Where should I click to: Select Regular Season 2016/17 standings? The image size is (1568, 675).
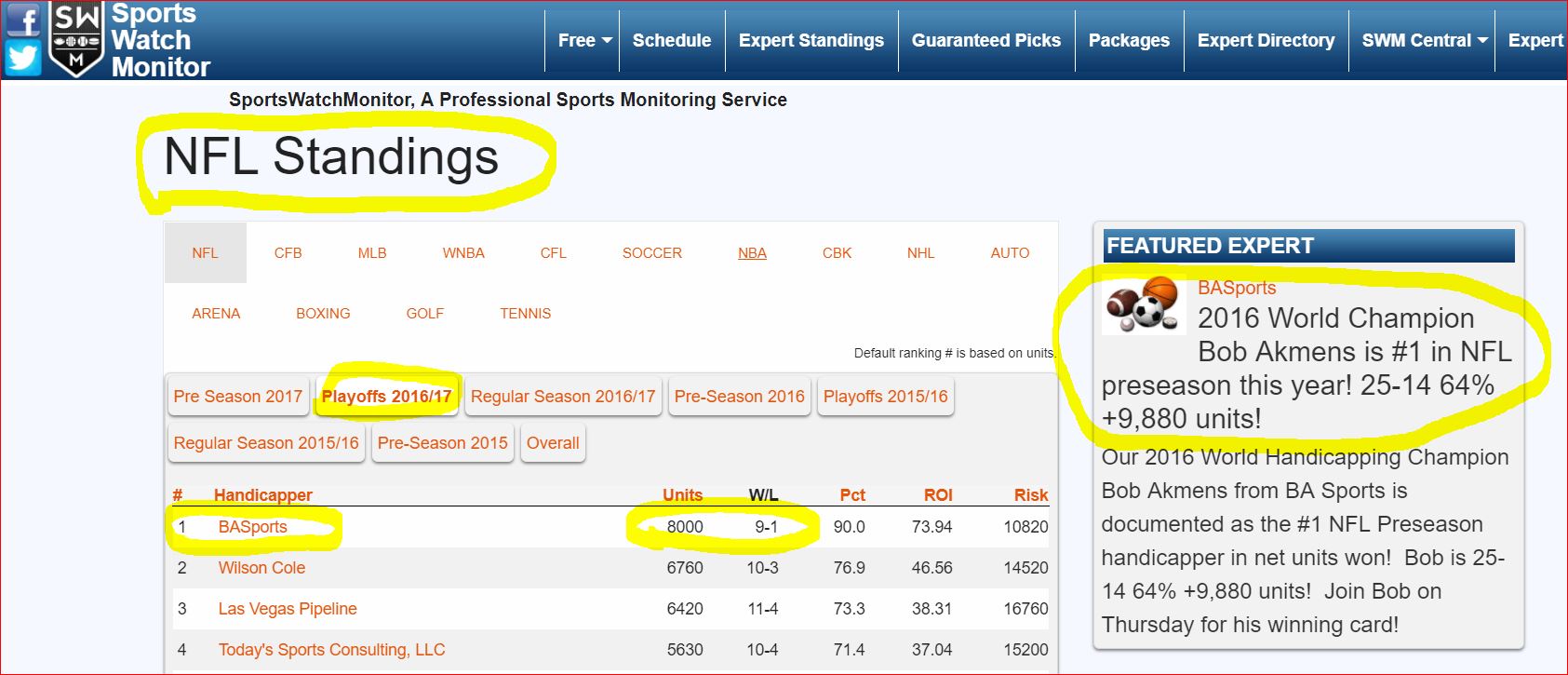[563, 396]
